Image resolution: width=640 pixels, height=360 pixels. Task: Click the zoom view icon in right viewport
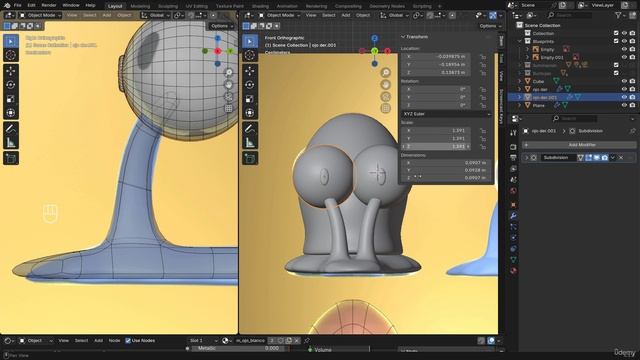(x=385, y=73)
